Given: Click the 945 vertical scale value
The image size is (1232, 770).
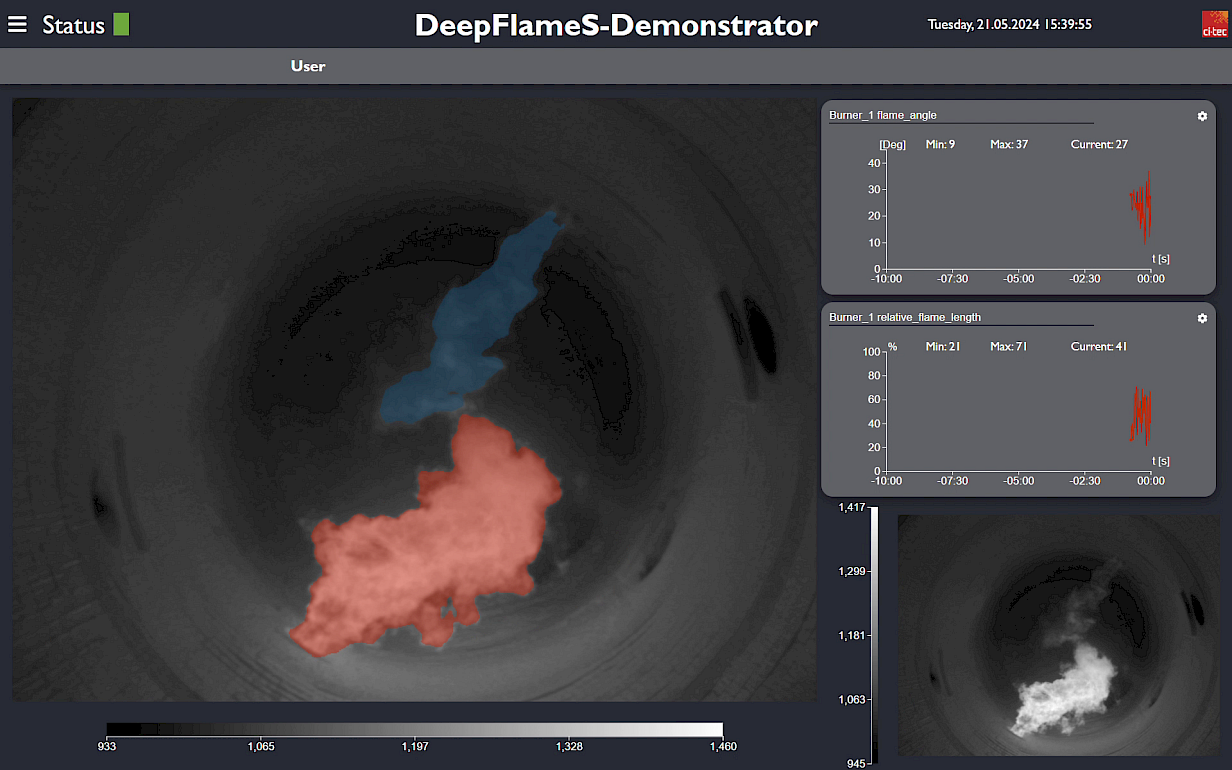Looking at the screenshot, I should (856, 764).
